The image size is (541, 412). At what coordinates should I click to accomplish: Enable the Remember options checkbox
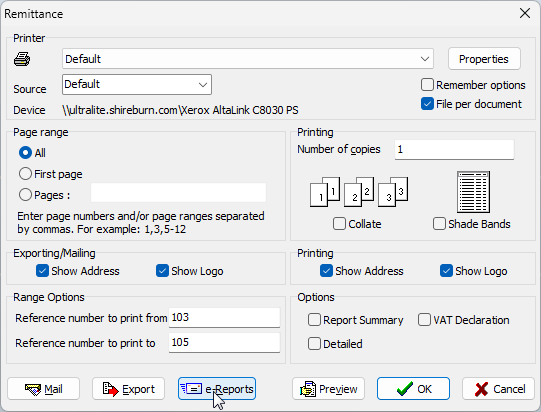point(427,85)
